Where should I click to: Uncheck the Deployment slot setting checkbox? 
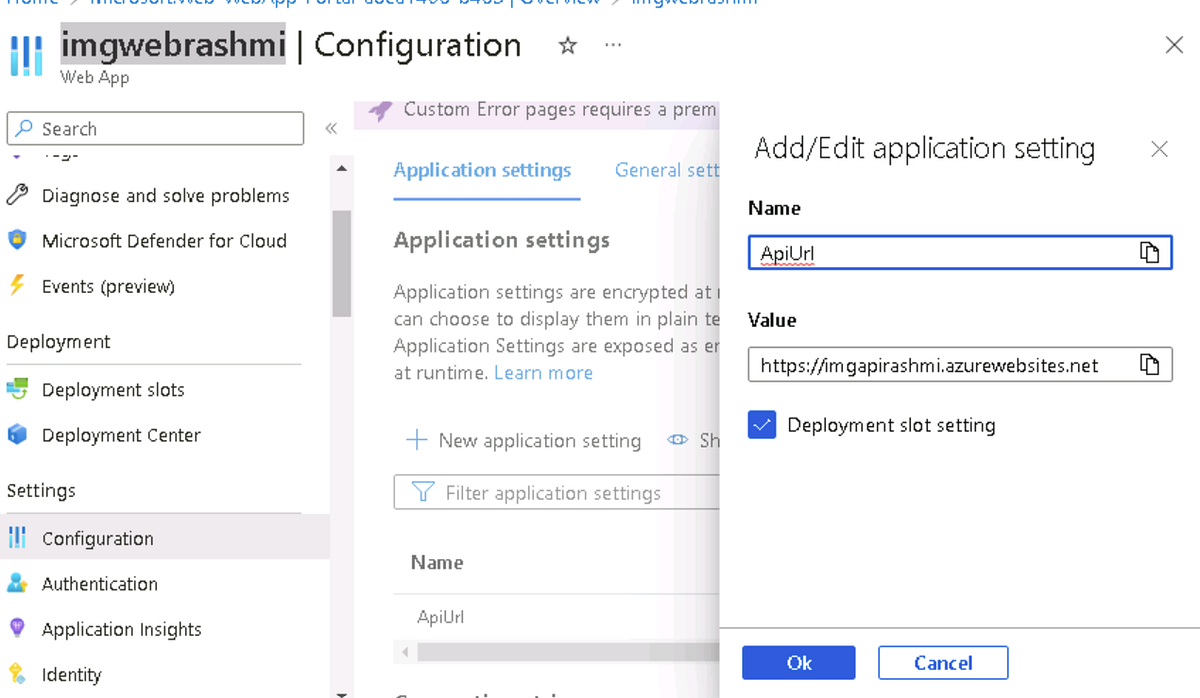click(762, 424)
